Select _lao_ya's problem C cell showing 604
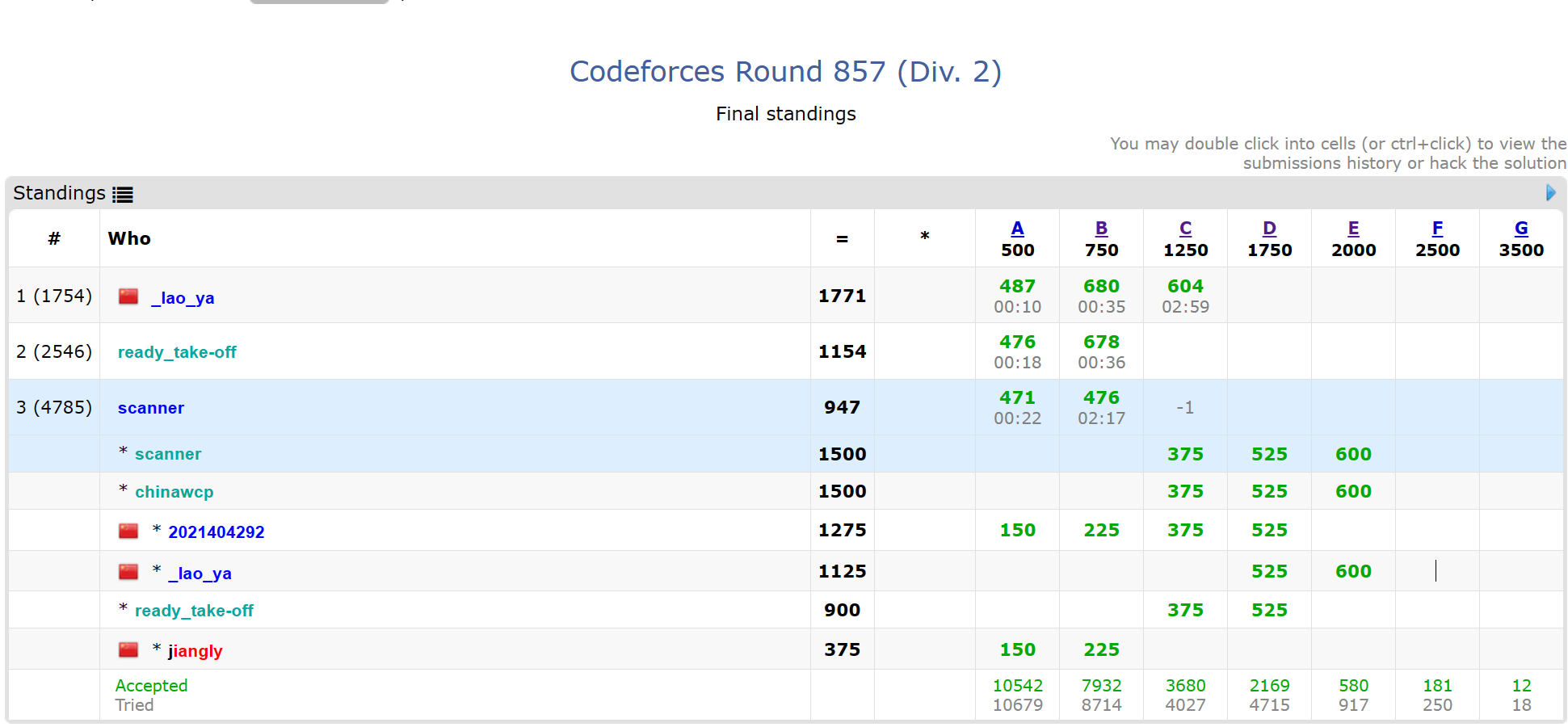The height and width of the screenshot is (727, 1568). (x=1185, y=296)
